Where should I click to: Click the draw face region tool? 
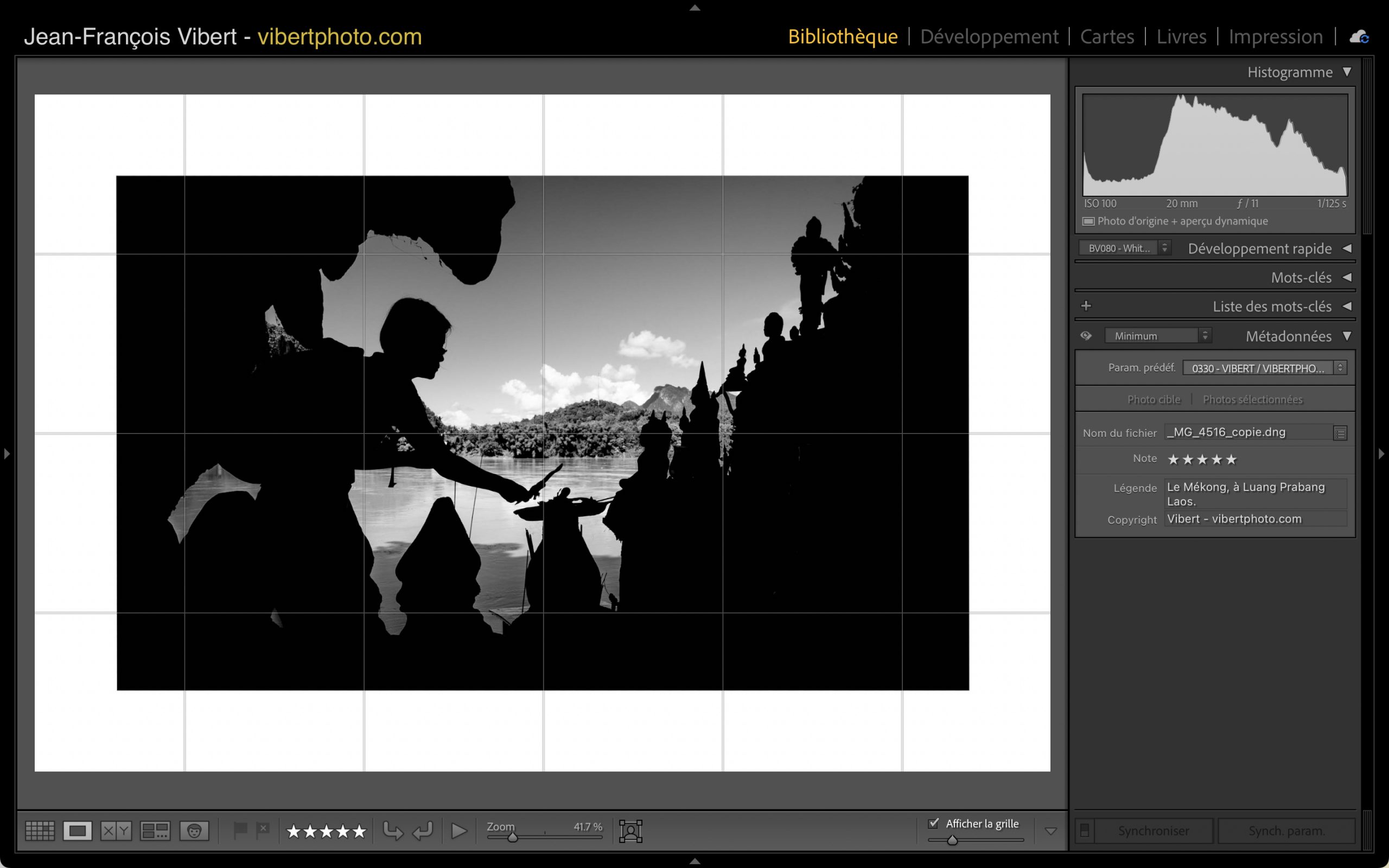[630, 830]
